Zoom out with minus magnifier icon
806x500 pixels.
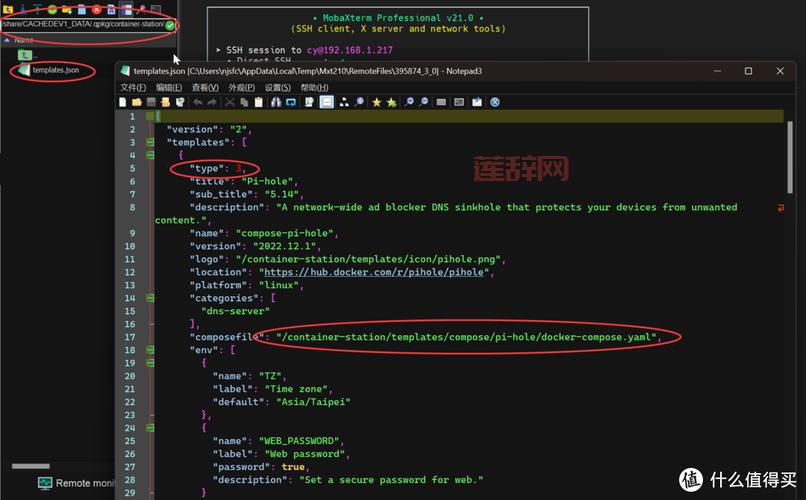424,102
